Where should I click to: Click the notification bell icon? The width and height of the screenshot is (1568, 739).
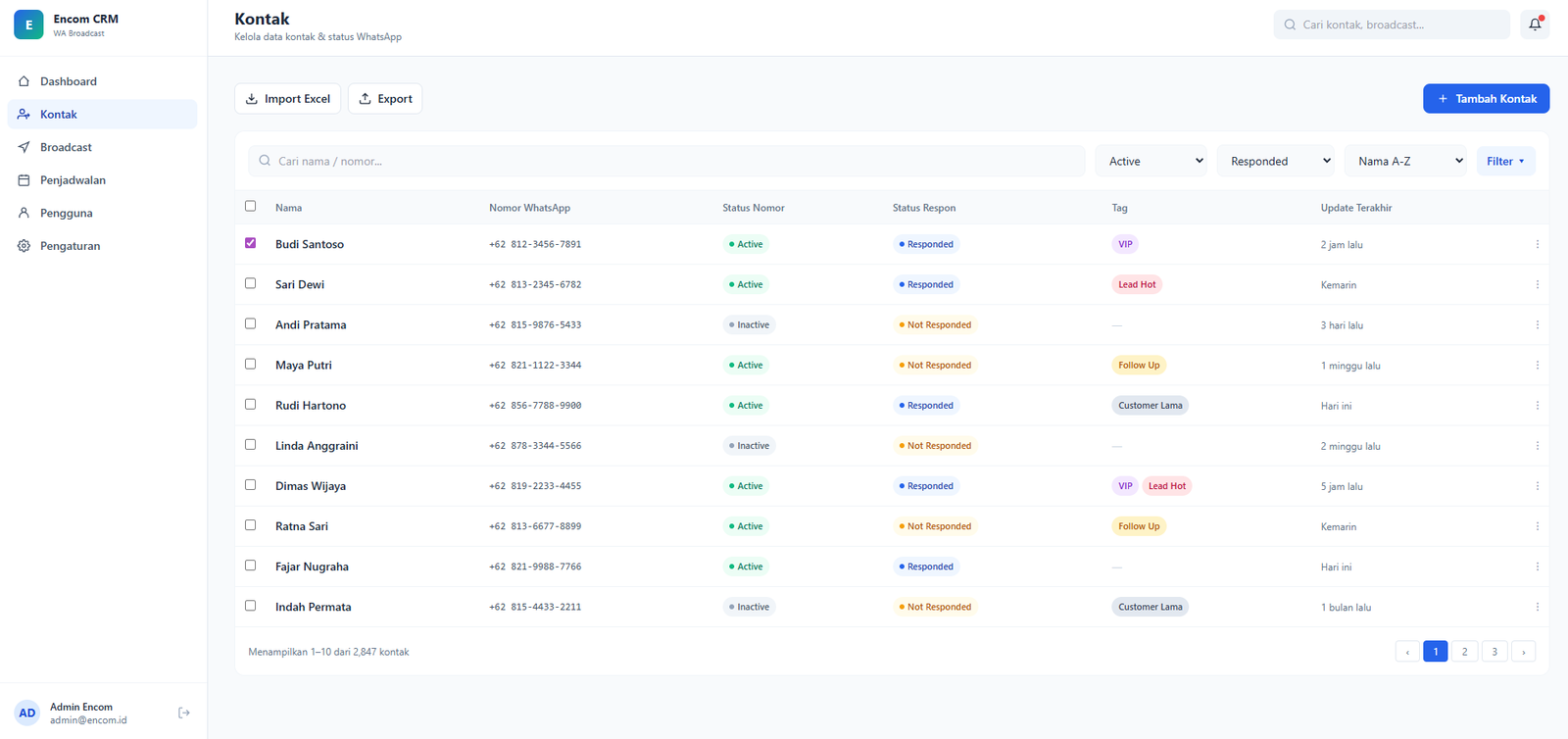click(x=1535, y=25)
